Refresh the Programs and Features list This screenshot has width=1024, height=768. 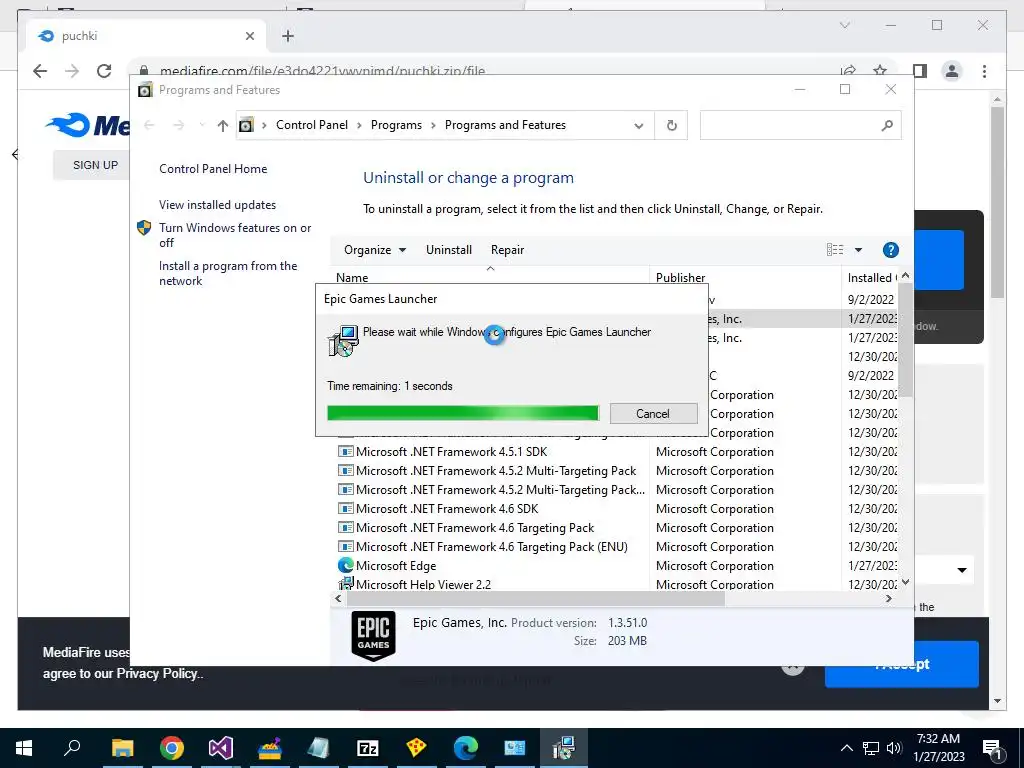pos(671,125)
